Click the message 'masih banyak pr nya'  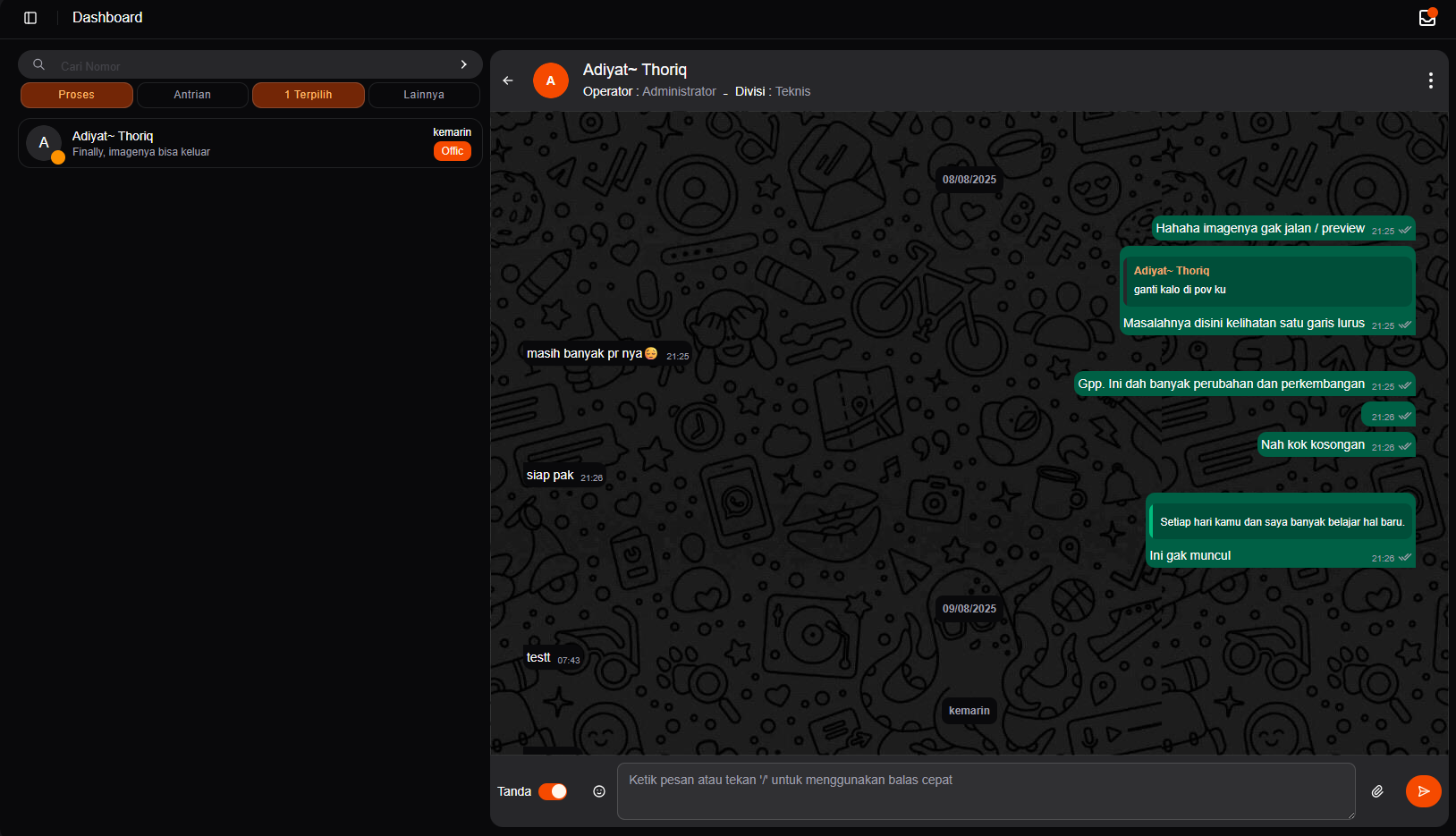606,354
